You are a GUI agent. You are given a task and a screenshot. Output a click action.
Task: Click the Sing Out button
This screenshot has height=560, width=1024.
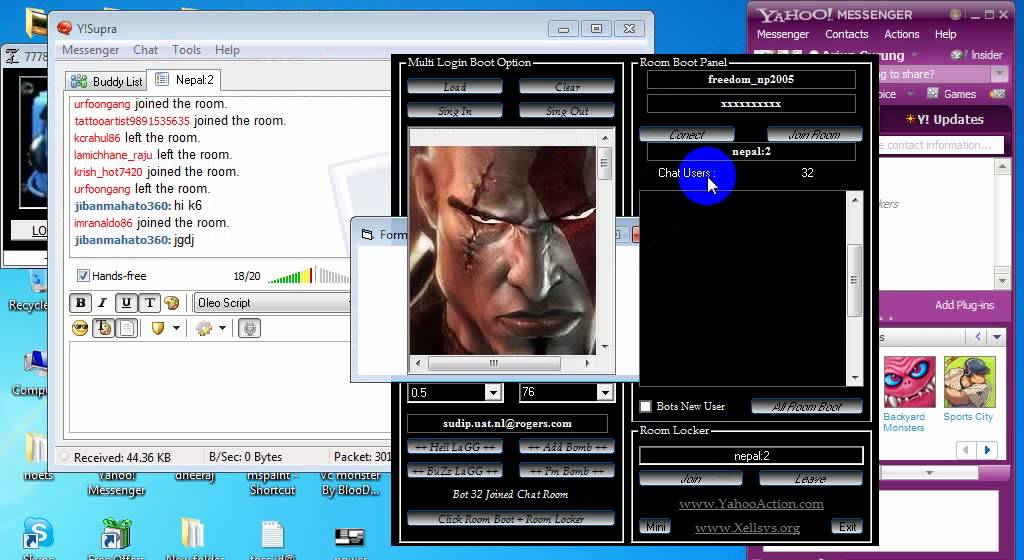[x=567, y=111]
